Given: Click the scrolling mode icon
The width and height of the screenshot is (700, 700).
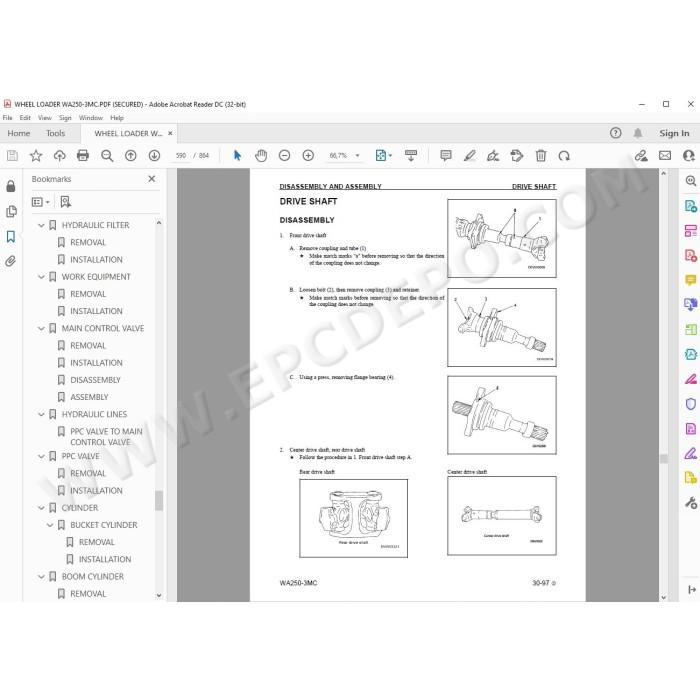Looking at the screenshot, I should pos(411,155).
